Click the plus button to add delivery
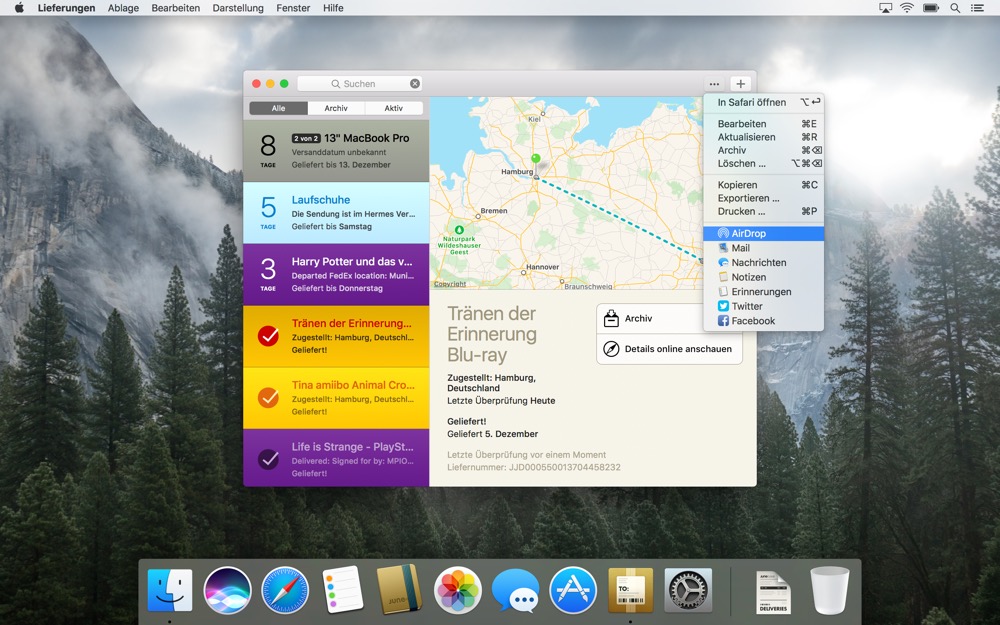Viewport: 1000px width, 625px height. pos(740,84)
